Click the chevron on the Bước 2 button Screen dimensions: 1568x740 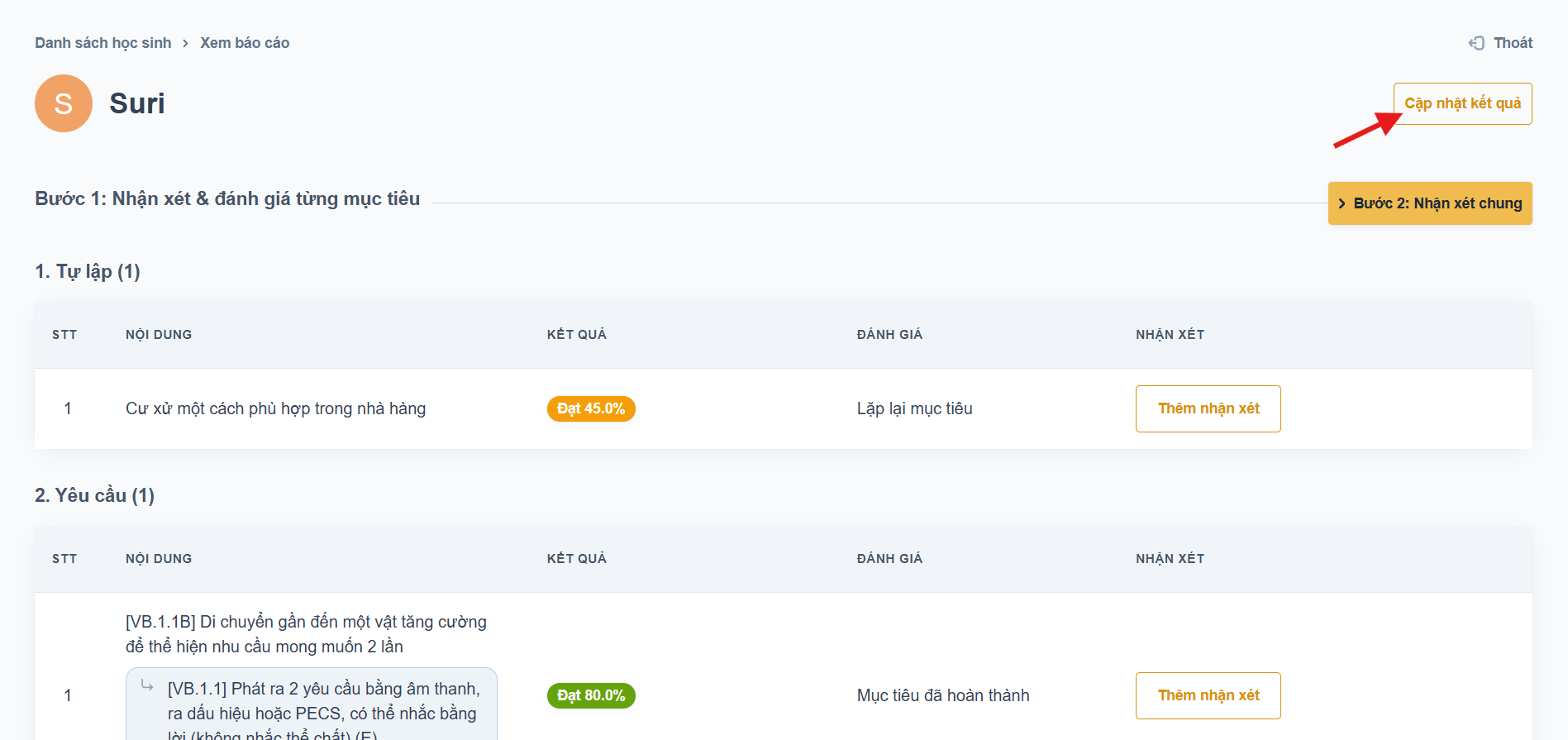click(x=1342, y=203)
